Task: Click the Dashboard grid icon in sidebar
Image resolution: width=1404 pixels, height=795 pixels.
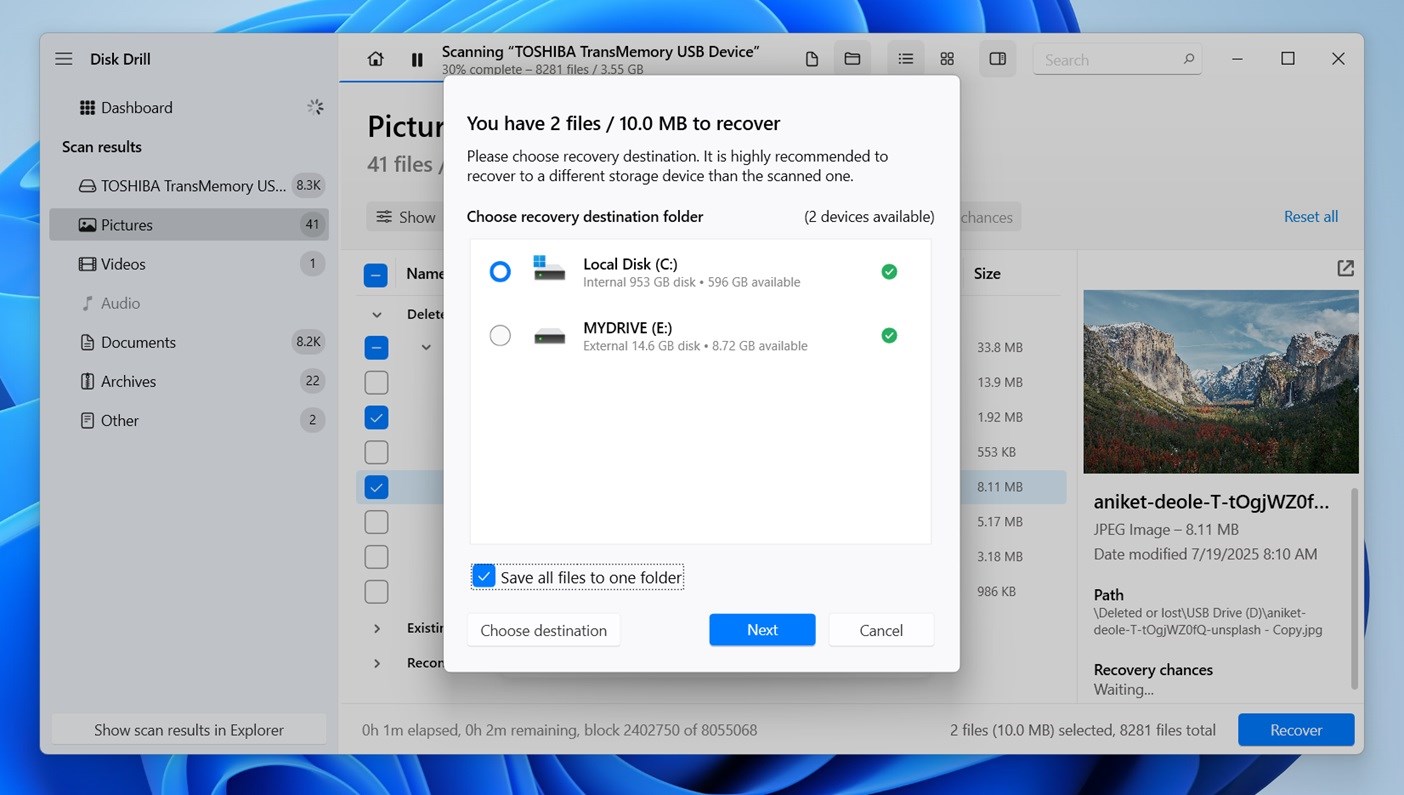Action: (x=87, y=107)
